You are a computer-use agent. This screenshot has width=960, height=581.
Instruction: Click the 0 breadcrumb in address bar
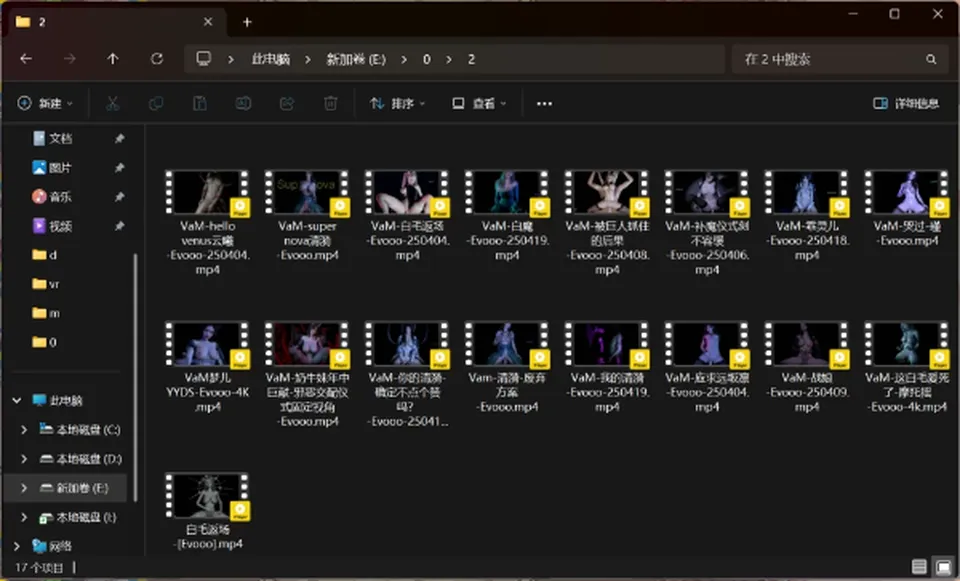427,59
